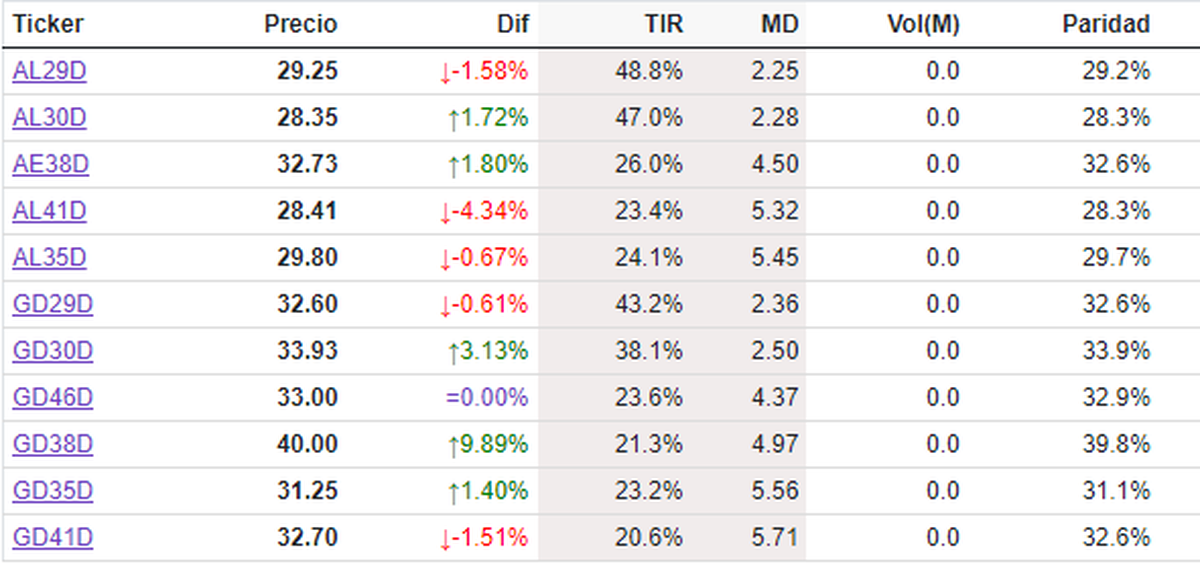Select the AL35D ticker link

tap(49, 258)
